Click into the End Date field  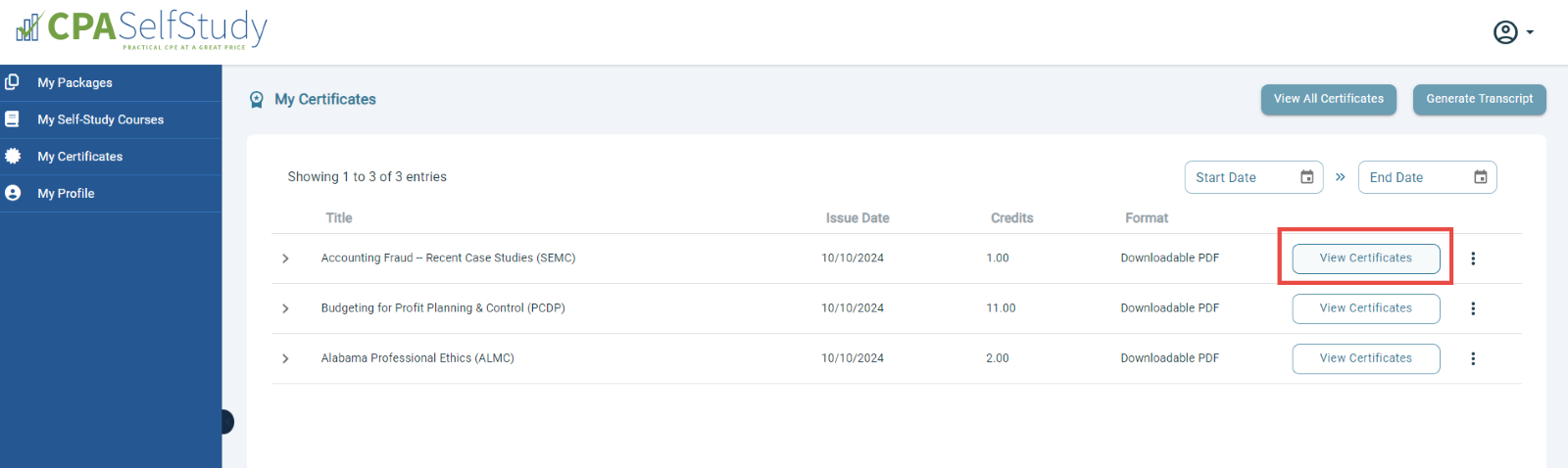tap(1427, 177)
